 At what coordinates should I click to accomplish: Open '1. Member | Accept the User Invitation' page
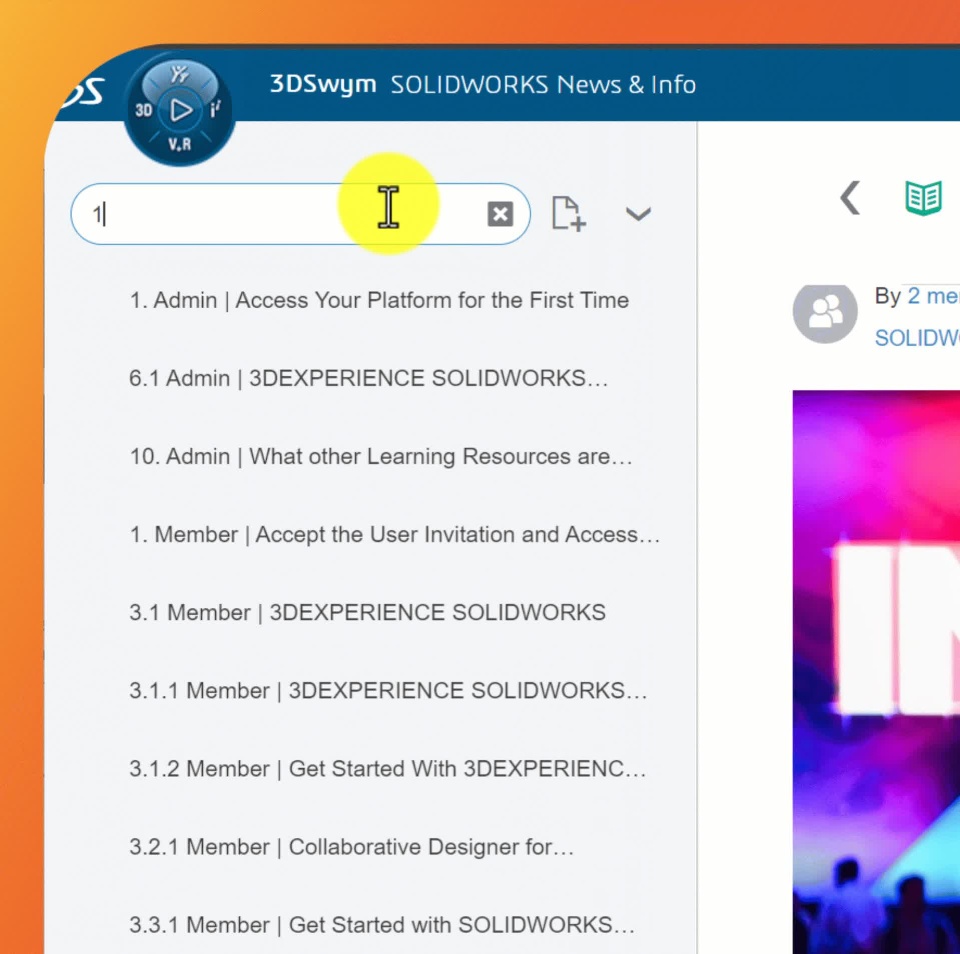[x=395, y=535]
